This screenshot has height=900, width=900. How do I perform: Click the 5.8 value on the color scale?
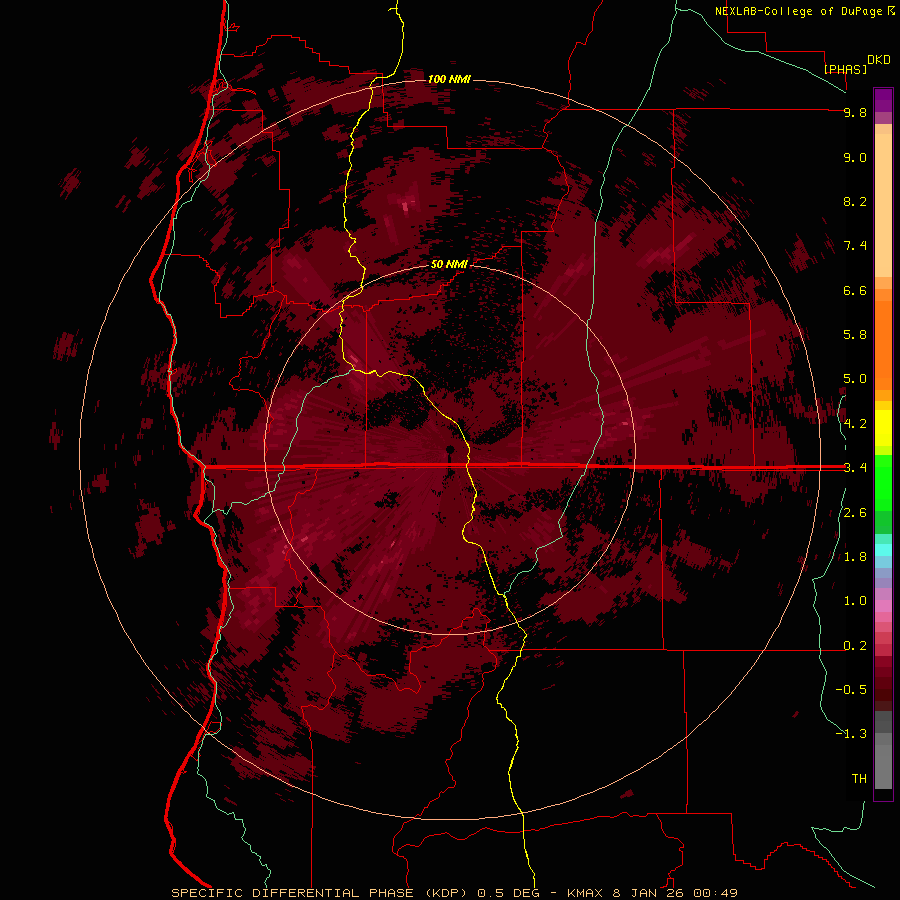(855, 335)
